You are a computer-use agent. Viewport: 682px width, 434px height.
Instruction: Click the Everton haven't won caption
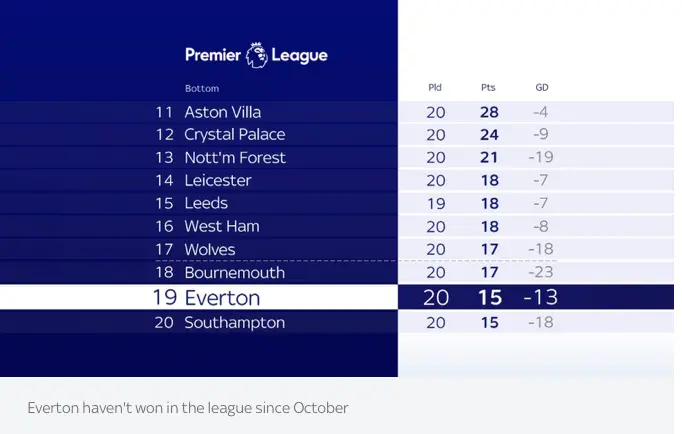coord(188,408)
